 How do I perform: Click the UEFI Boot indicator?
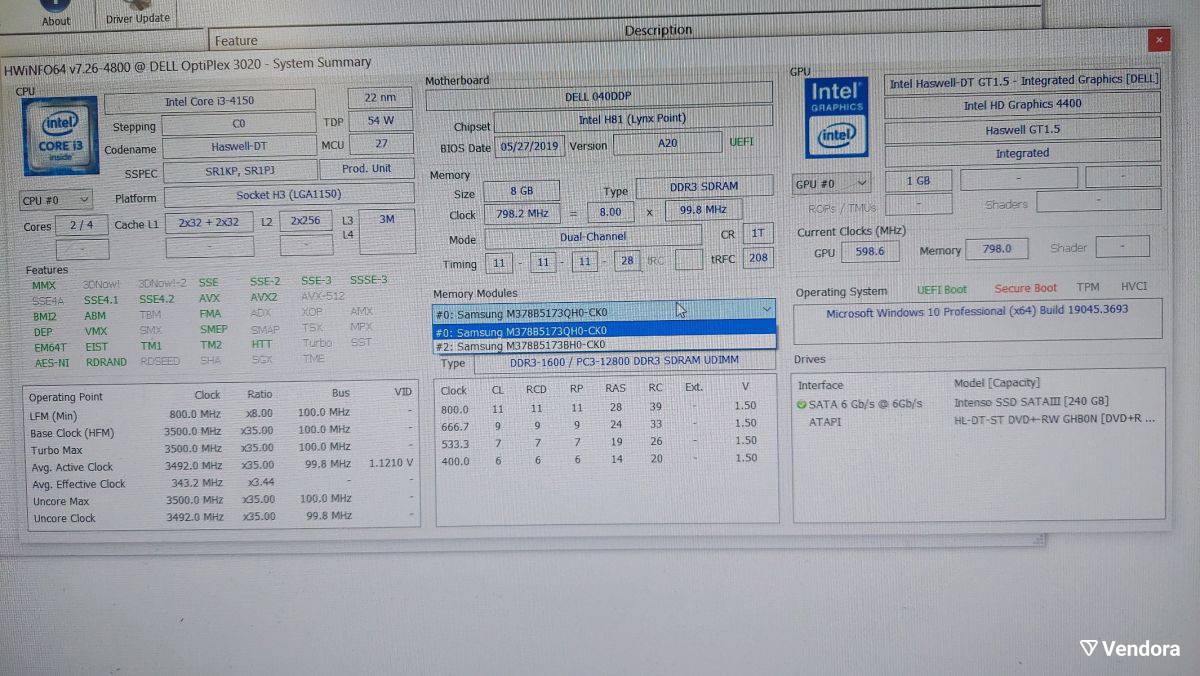942,290
